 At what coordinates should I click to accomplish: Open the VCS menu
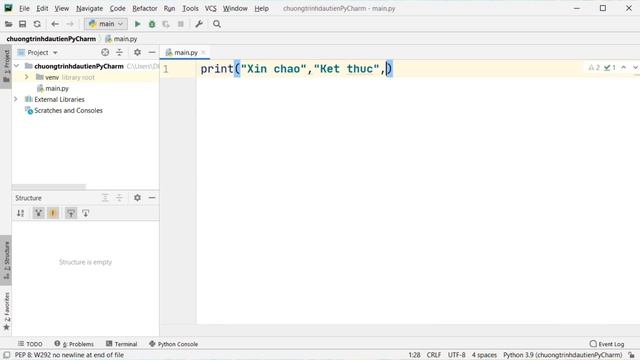(211, 8)
